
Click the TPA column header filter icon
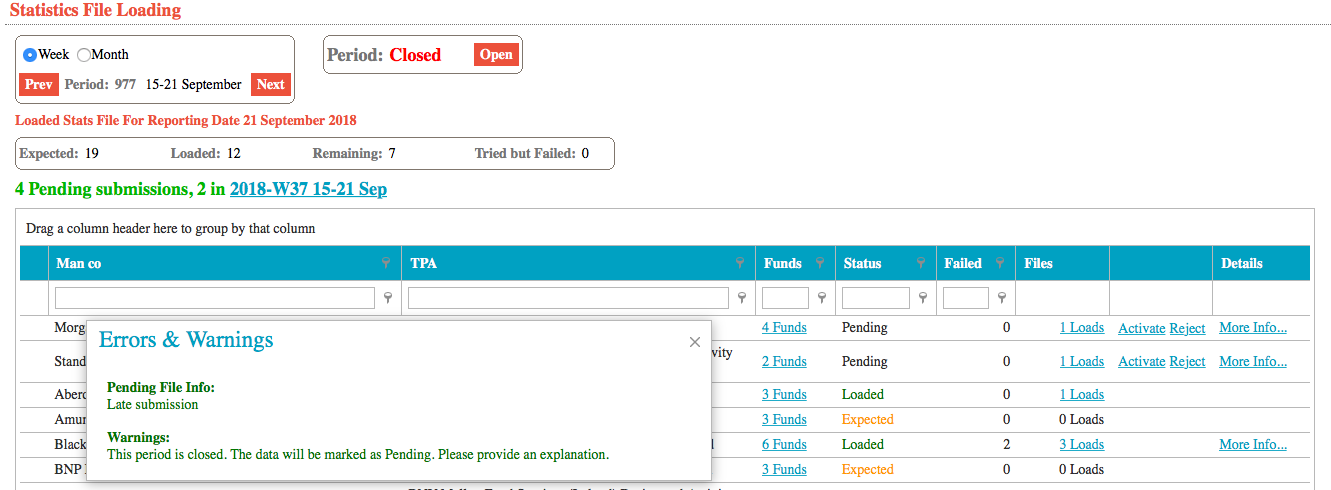click(x=740, y=263)
